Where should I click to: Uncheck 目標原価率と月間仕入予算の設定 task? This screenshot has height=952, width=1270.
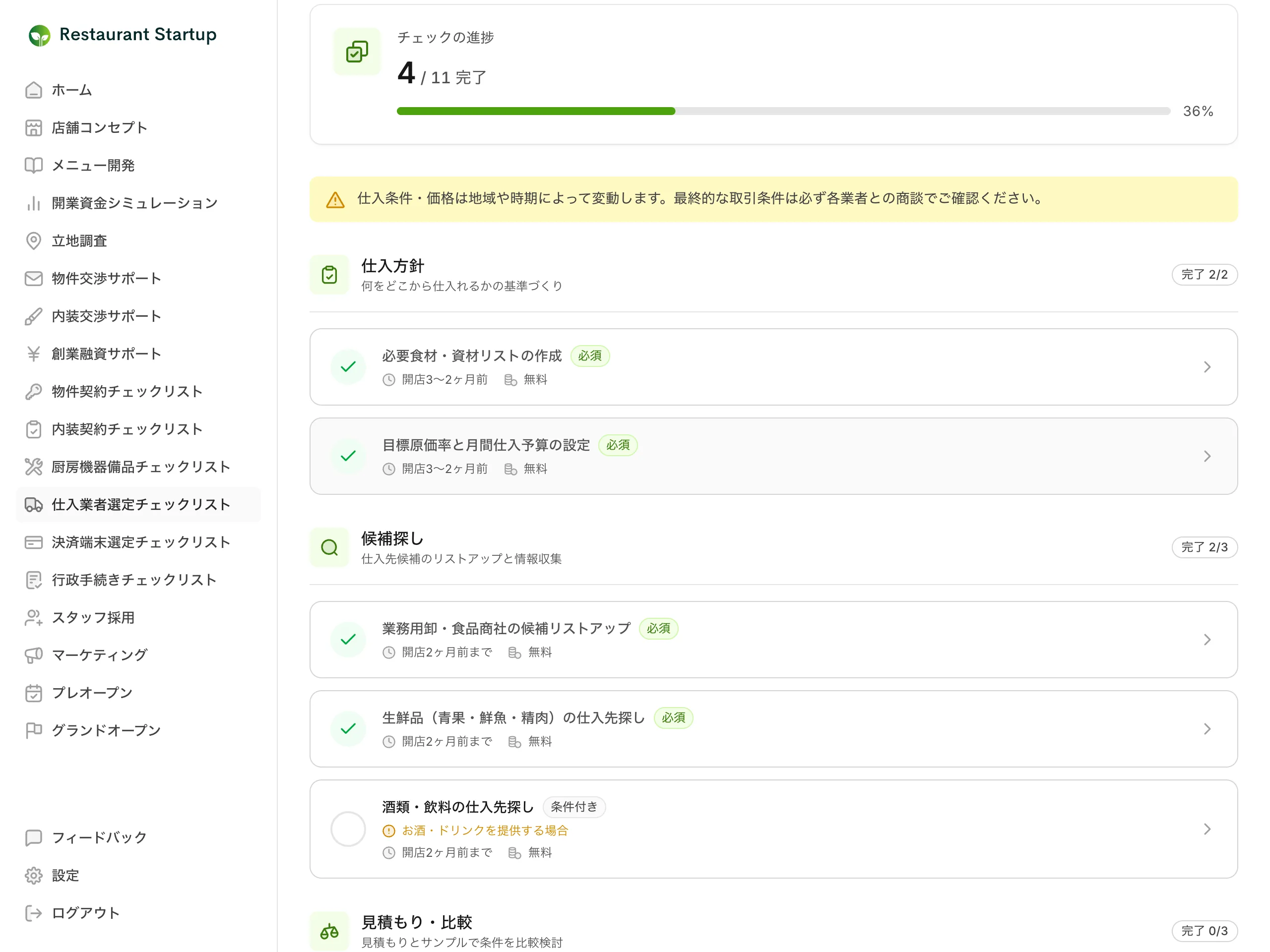pyautogui.click(x=348, y=456)
